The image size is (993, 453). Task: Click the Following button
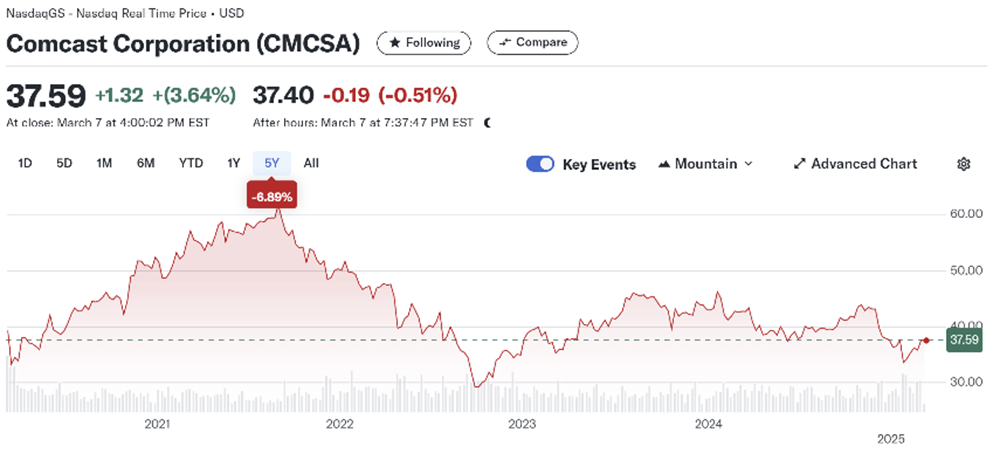(424, 43)
